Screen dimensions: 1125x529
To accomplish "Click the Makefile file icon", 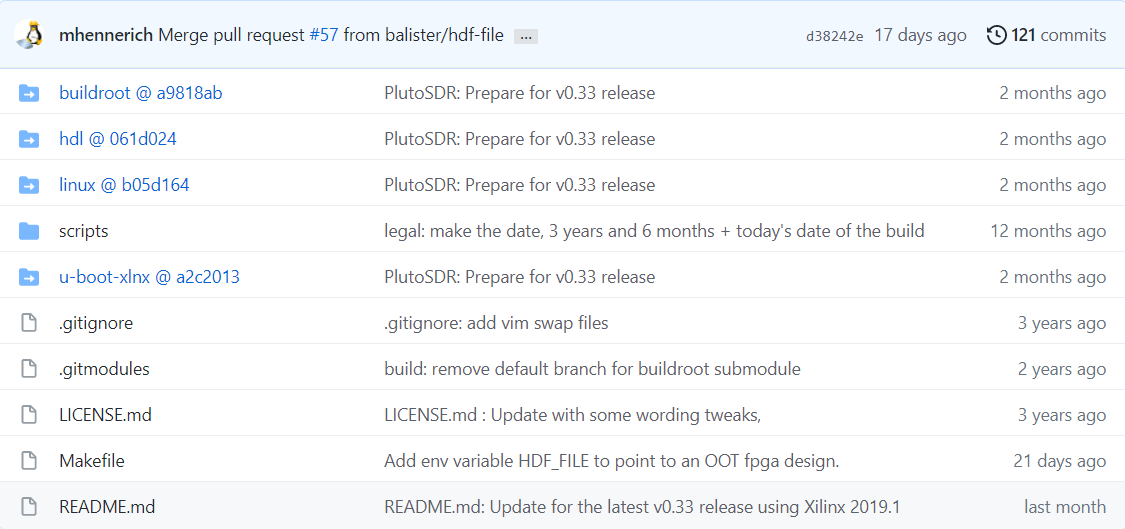I will click(x=29, y=461).
